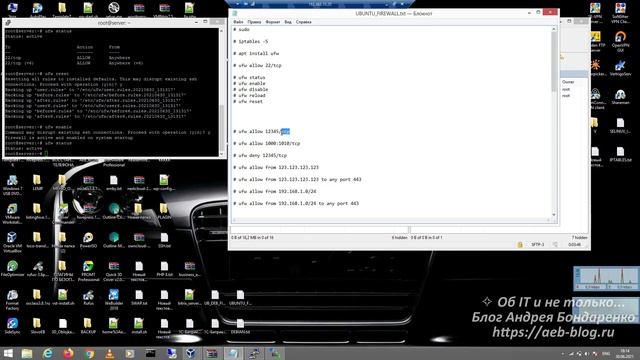Open File Explorer from the taskbar
Image resolution: width=640 pixels, height=360 pixels.
(x=27, y=353)
